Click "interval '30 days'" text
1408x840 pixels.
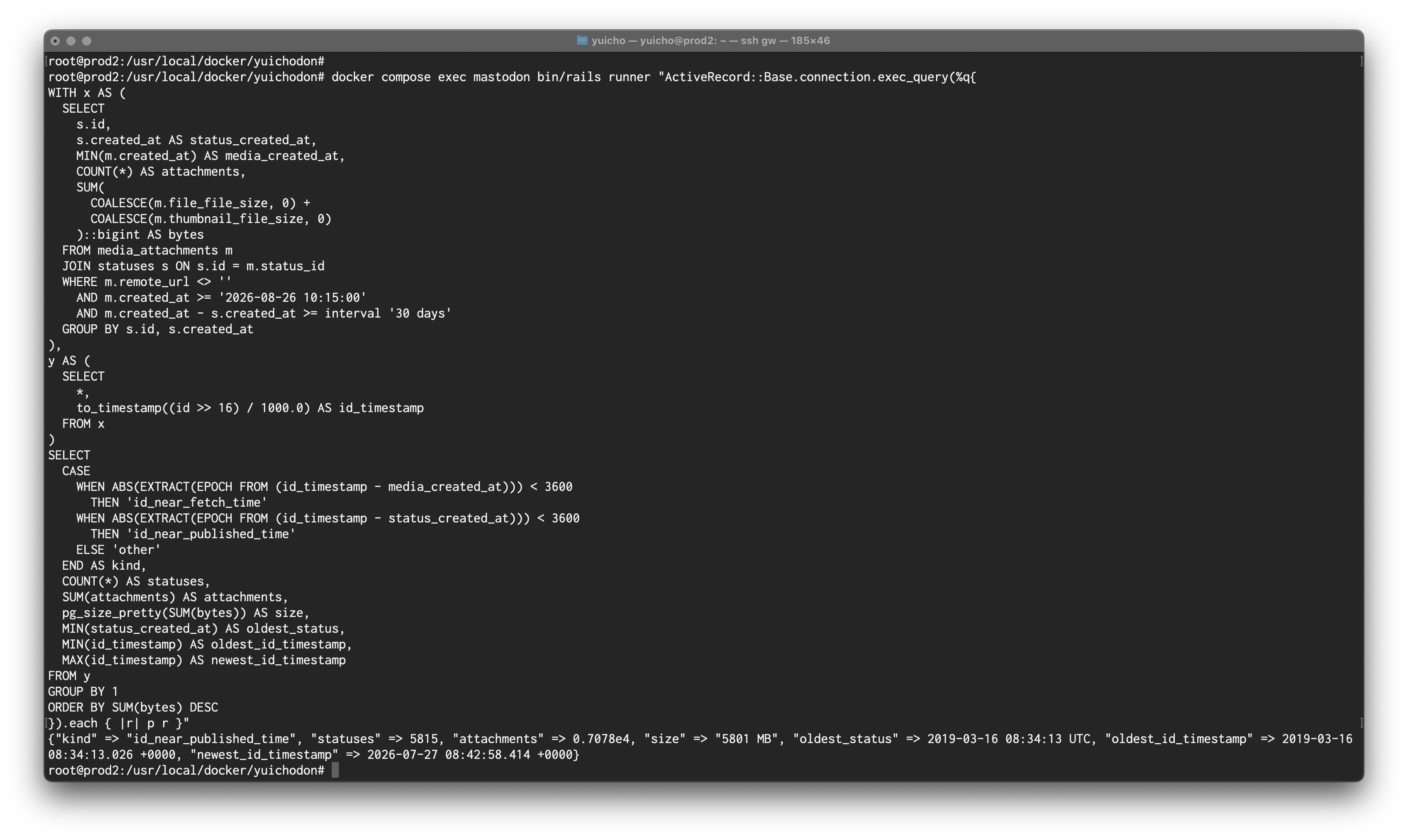click(x=388, y=314)
